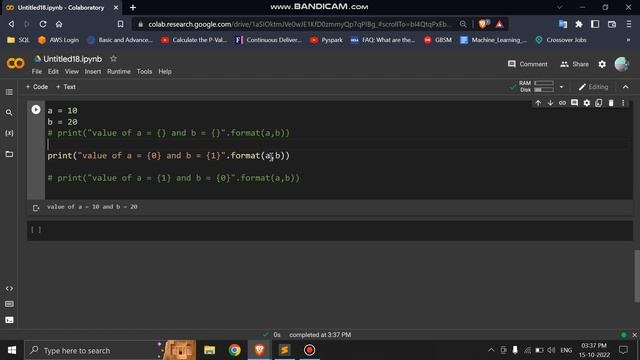Open Chrome from the taskbar
The height and width of the screenshot is (360, 640).
[235, 350]
